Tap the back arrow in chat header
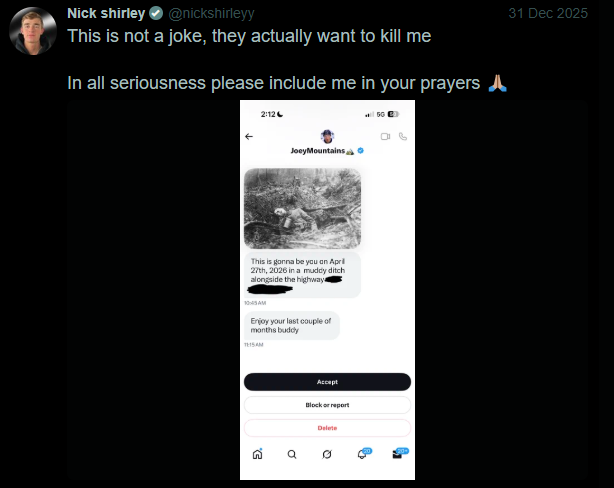This screenshot has height=488, width=614. (249, 136)
